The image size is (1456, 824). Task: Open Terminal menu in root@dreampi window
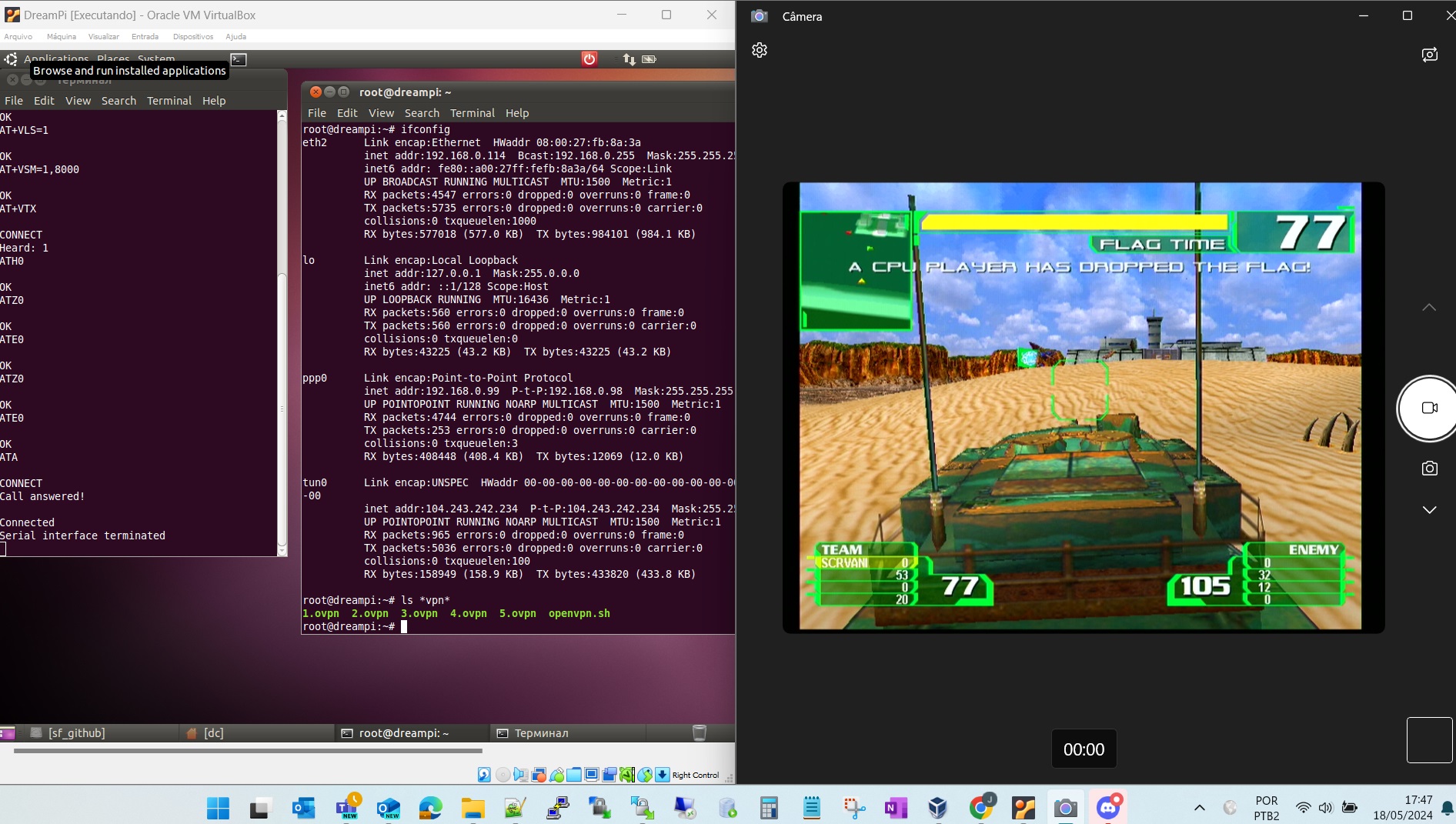tap(473, 113)
